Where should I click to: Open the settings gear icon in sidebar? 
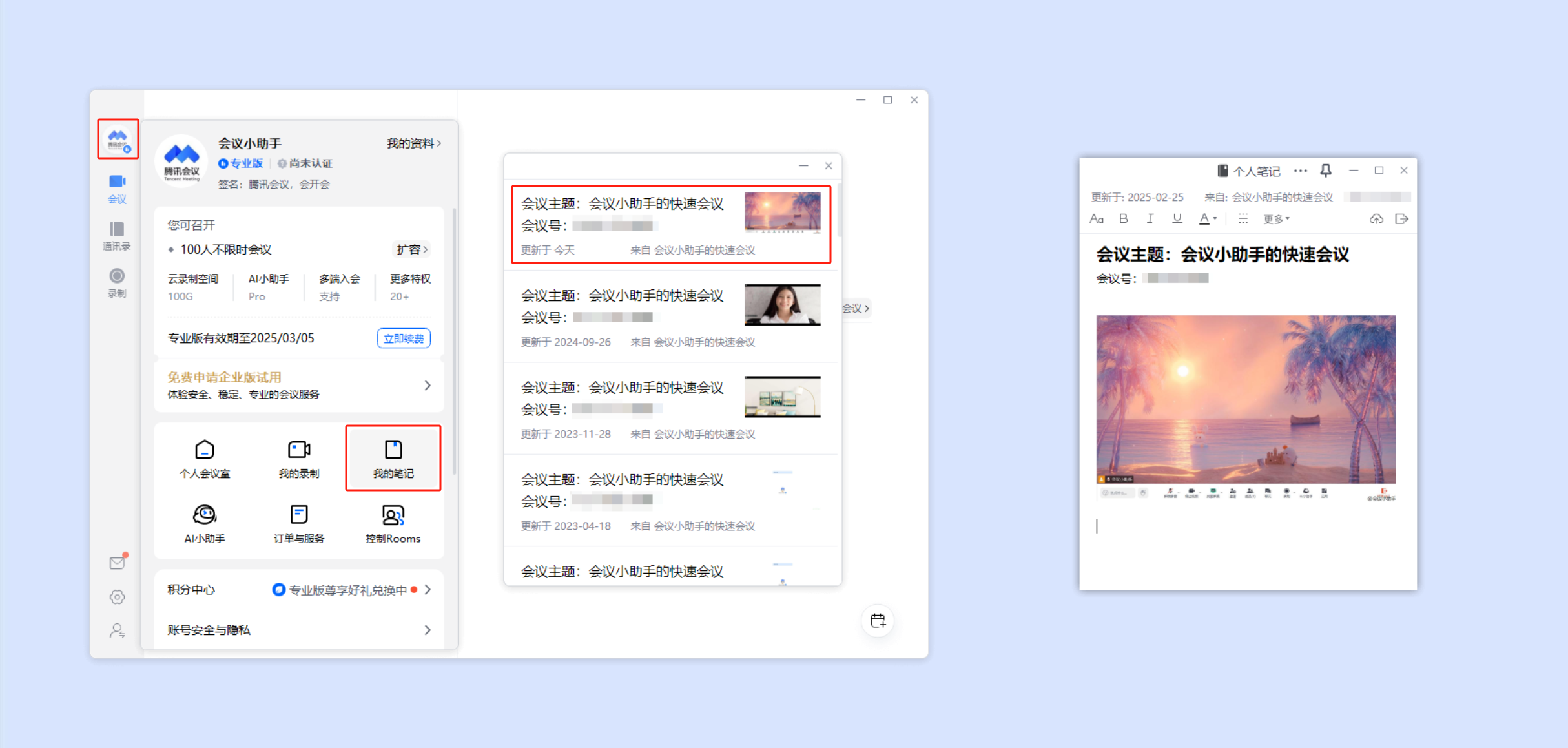tap(117, 597)
